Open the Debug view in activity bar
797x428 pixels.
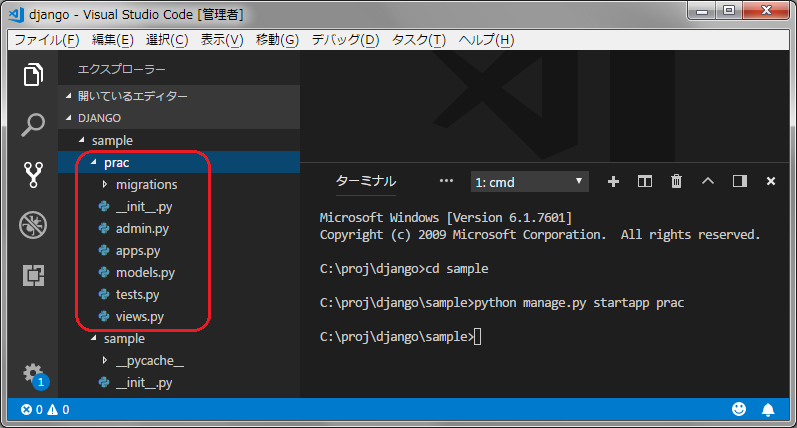[x=33, y=225]
